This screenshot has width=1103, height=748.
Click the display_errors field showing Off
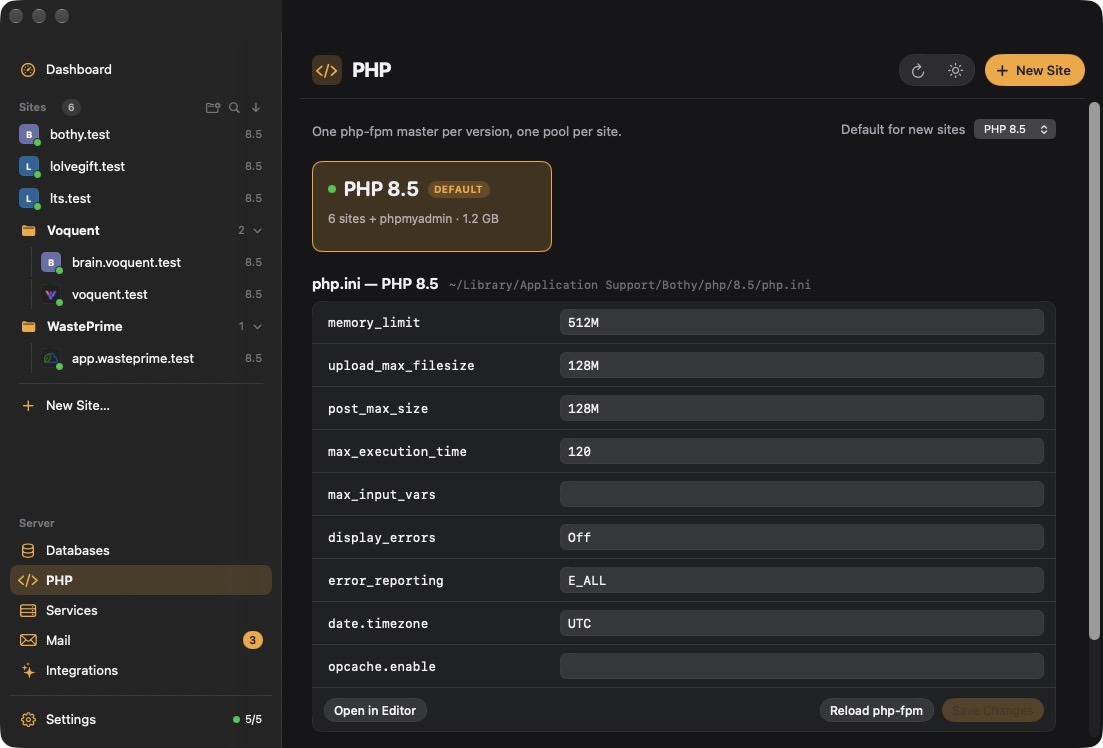[x=802, y=537]
